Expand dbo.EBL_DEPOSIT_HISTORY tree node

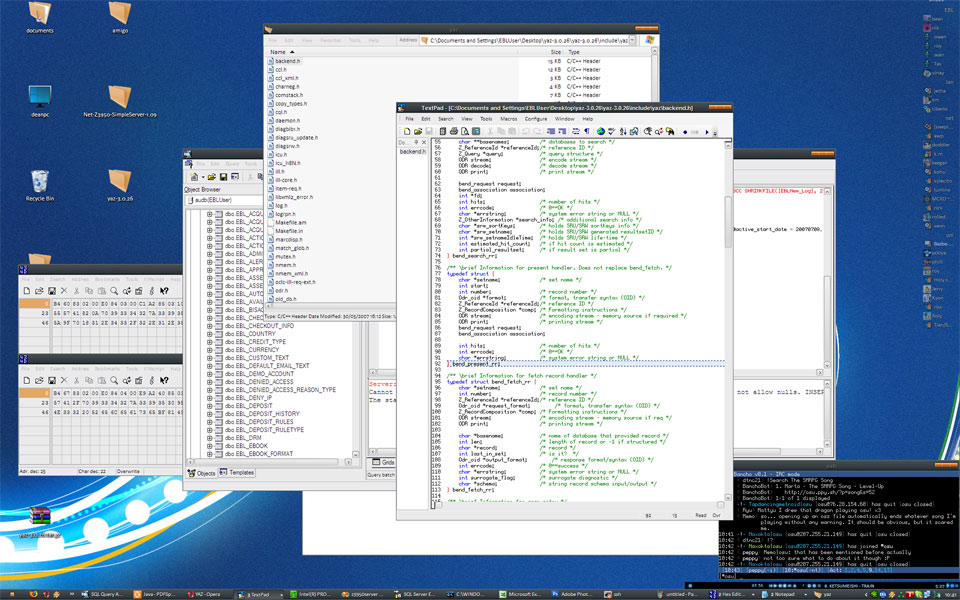(209, 413)
